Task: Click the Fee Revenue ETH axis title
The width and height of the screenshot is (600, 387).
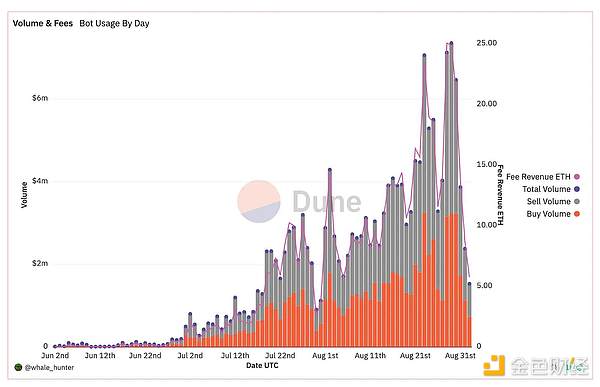Action: 500,195
